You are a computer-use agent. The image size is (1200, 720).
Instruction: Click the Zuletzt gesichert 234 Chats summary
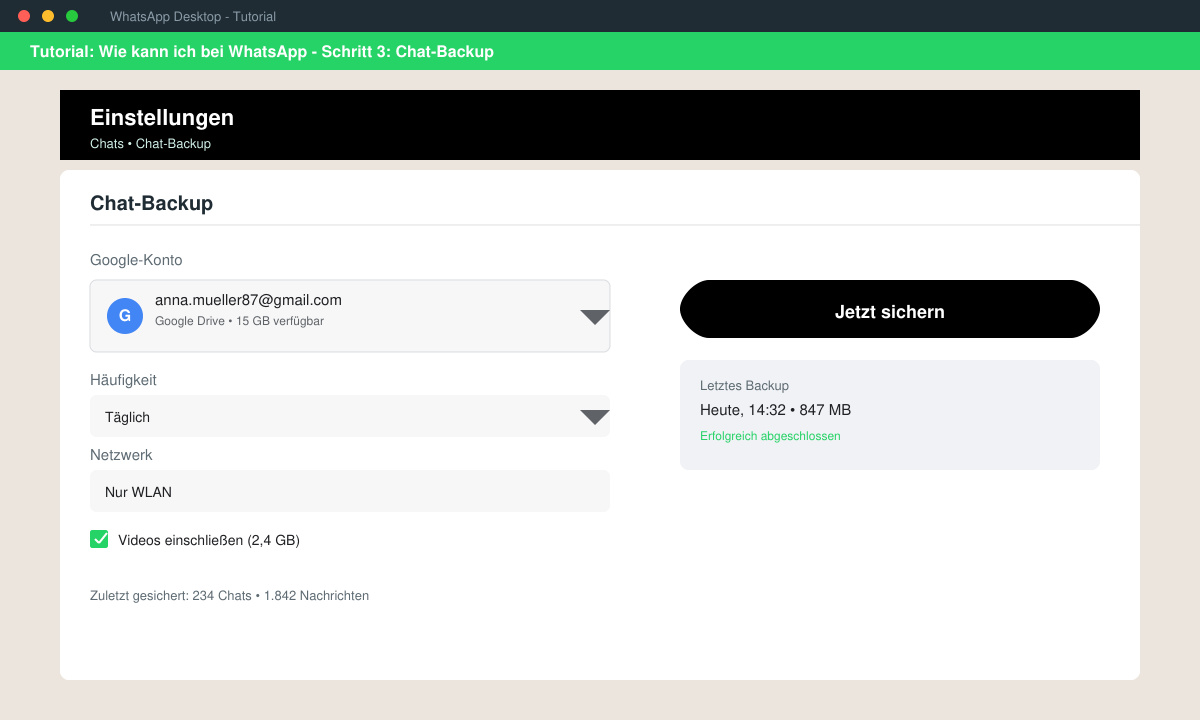tap(229, 596)
